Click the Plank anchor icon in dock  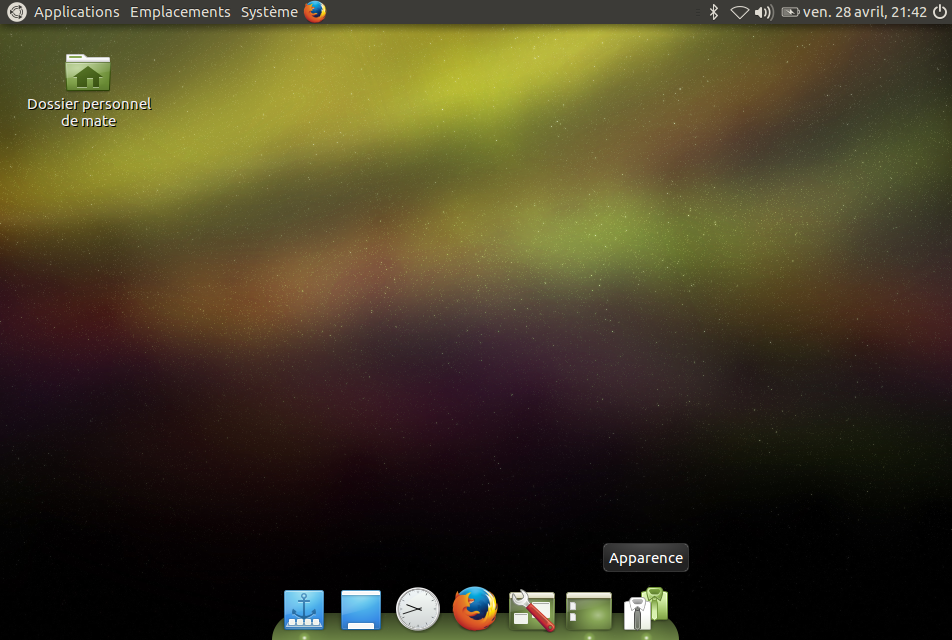pyautogui.click(x=304, y=610)
